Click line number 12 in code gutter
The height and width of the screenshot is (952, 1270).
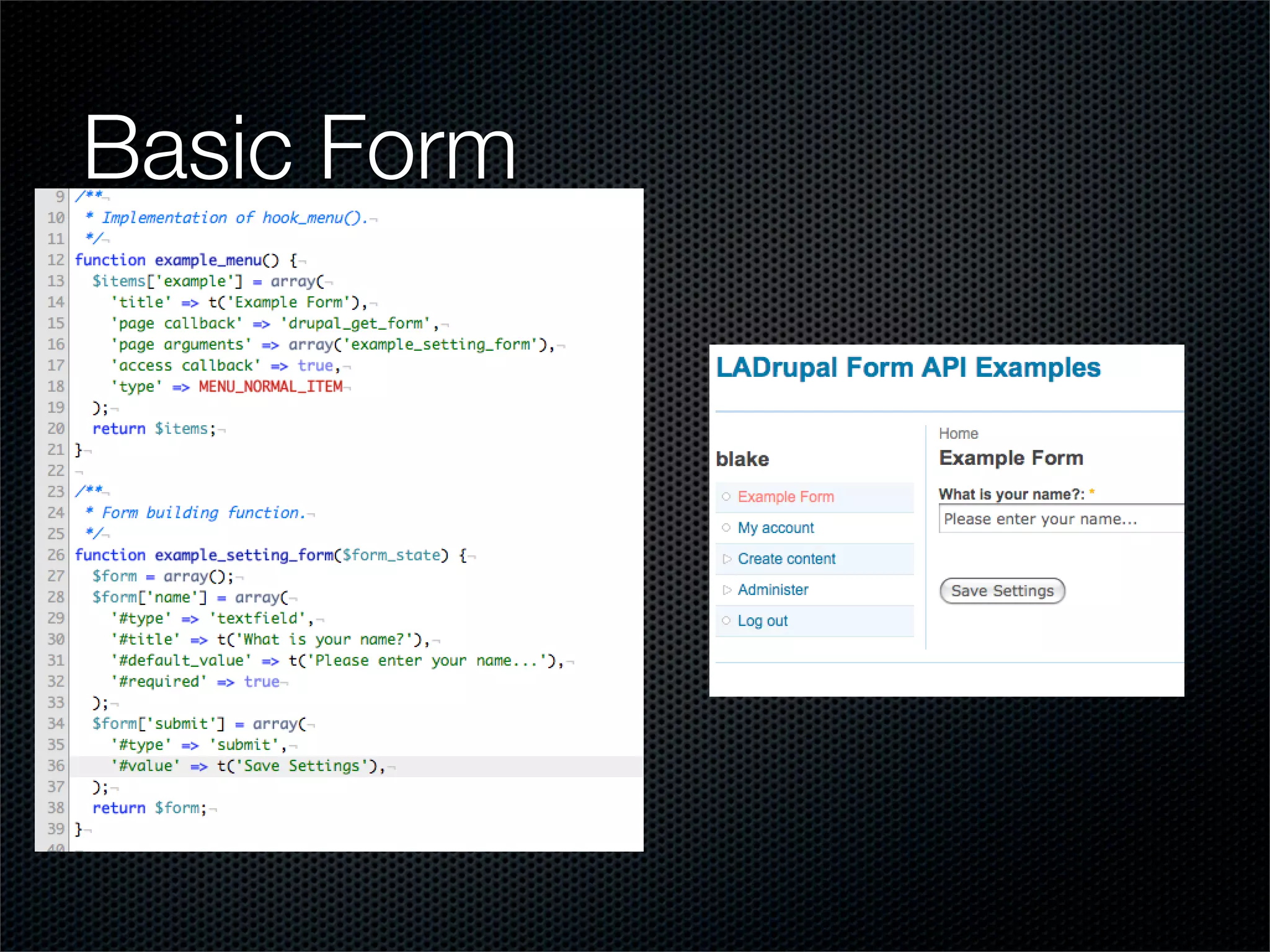(x=56, y=260)
